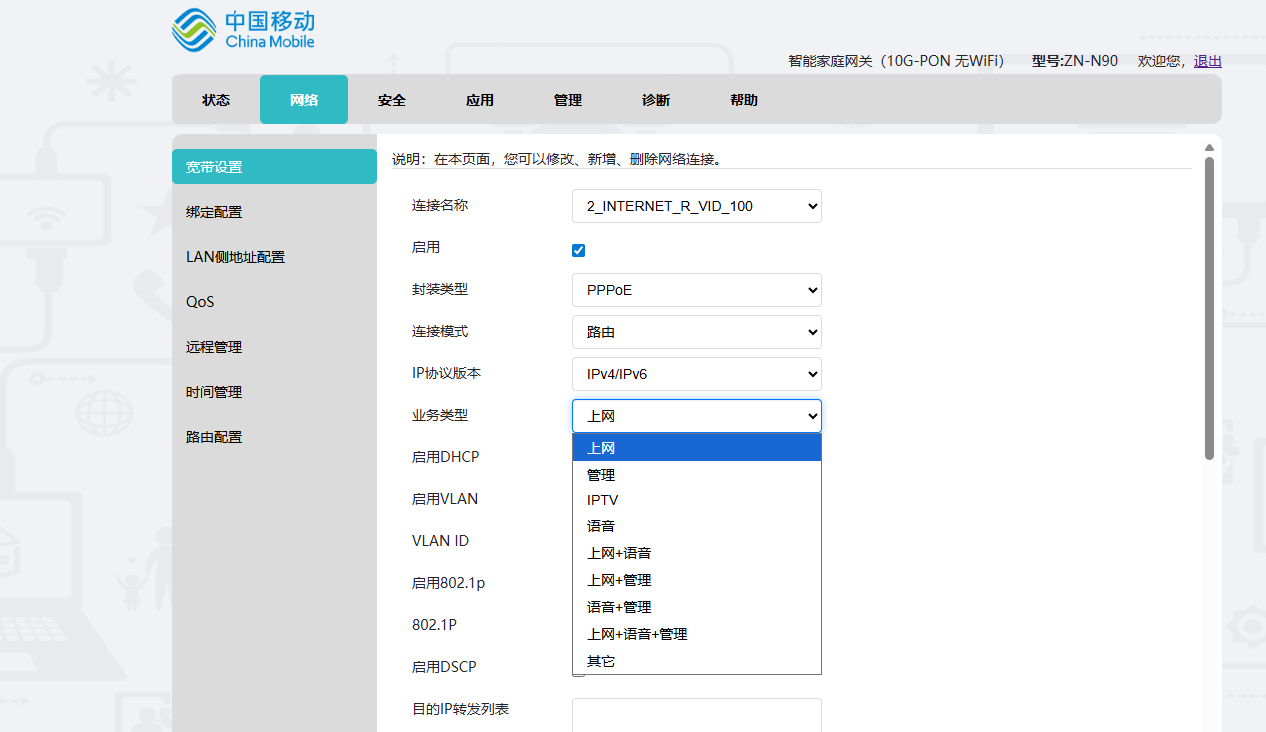This screenshot has width=1266, height=732.
Task: Click the page vertical scrollbar thumb
Action: coord(1209,308)
